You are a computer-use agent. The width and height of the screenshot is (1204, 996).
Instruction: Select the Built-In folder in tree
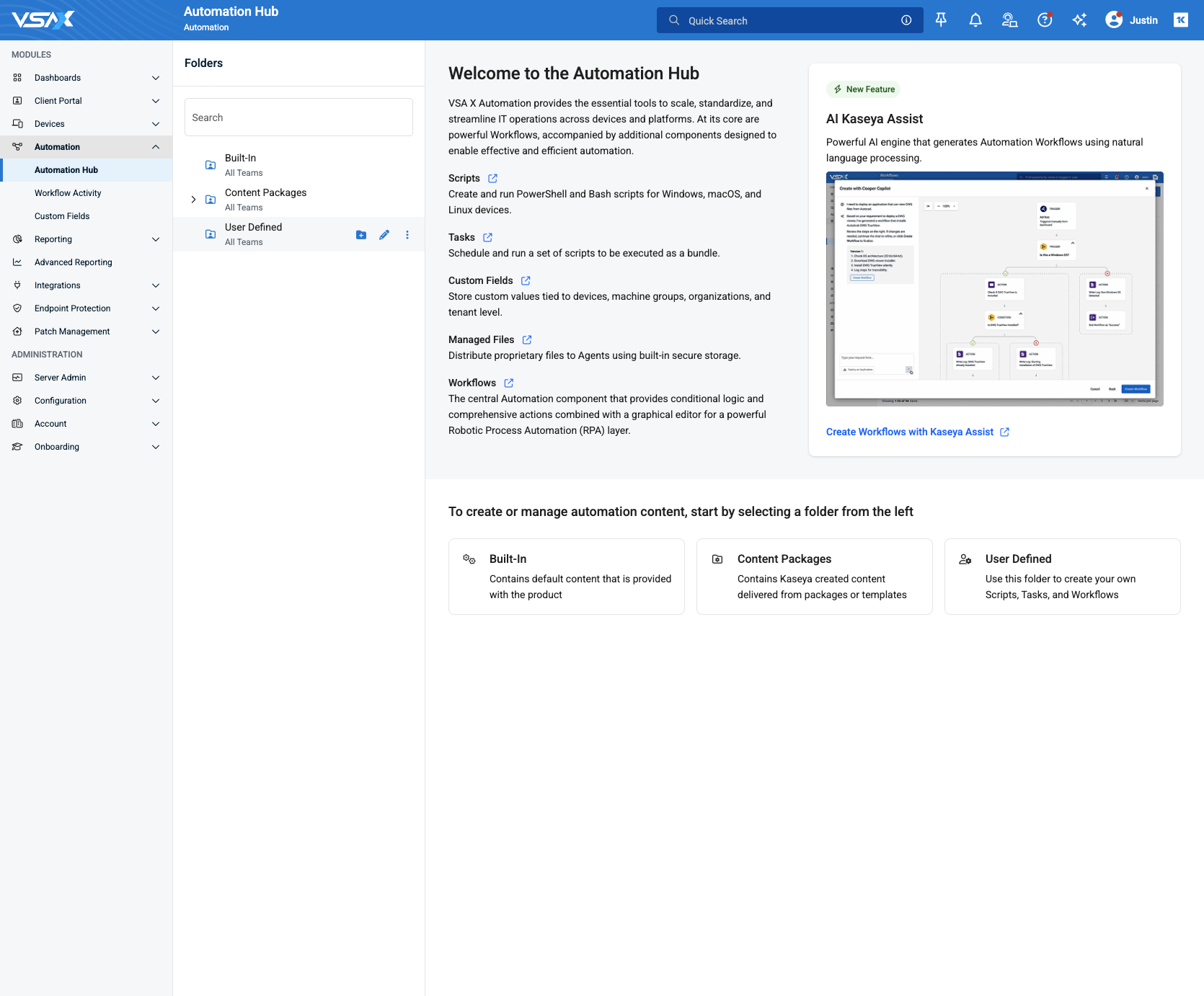[x=298, y=165]
